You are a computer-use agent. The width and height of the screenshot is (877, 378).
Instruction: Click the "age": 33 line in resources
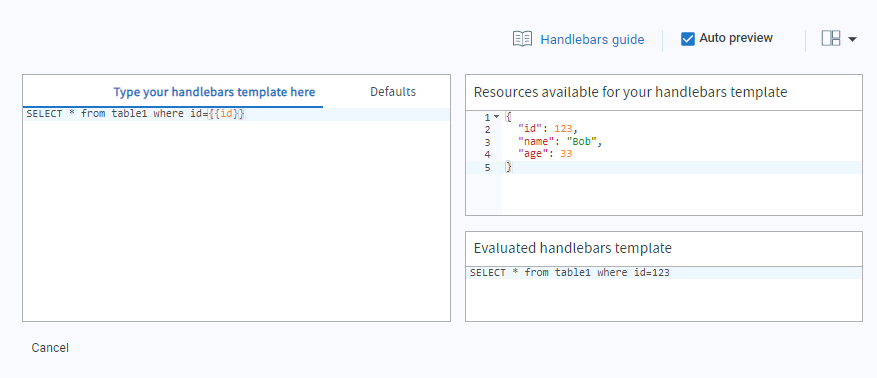tap(545, 154)
